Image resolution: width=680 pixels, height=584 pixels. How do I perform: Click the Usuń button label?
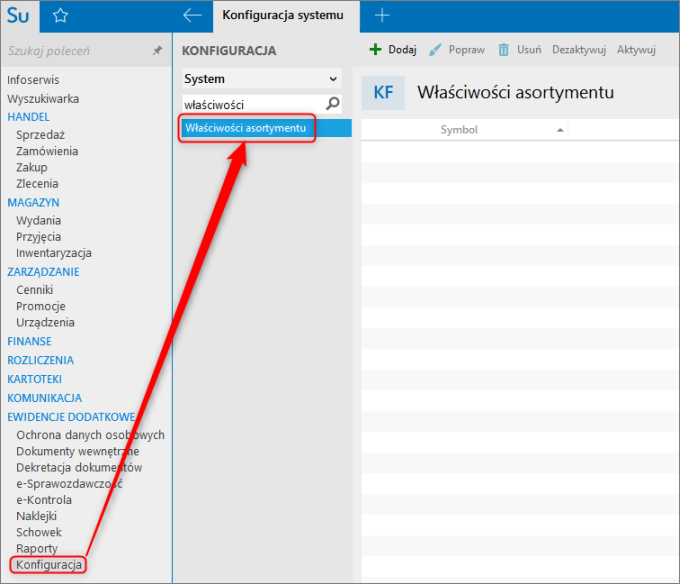(x=529, y=50)
